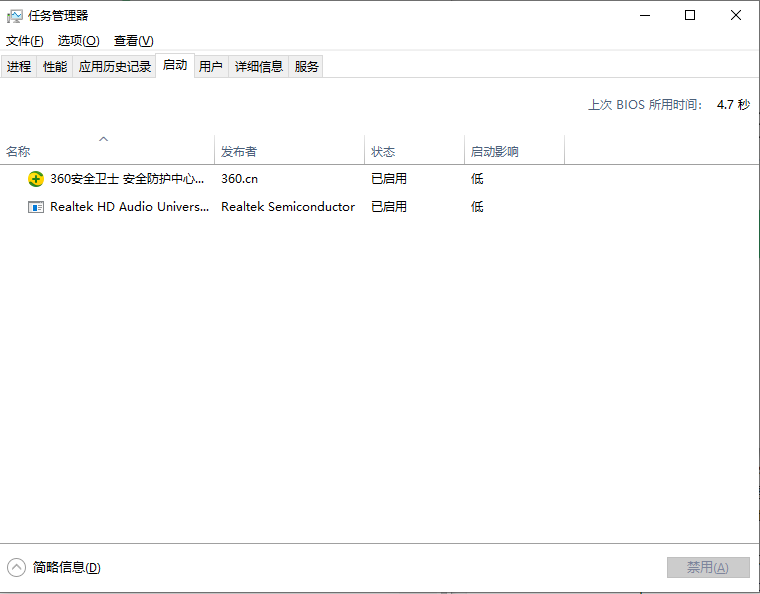The image size is (760, 594).
Task: Click 低 startup impact in the Realtek row
Action: click(477, 207)
